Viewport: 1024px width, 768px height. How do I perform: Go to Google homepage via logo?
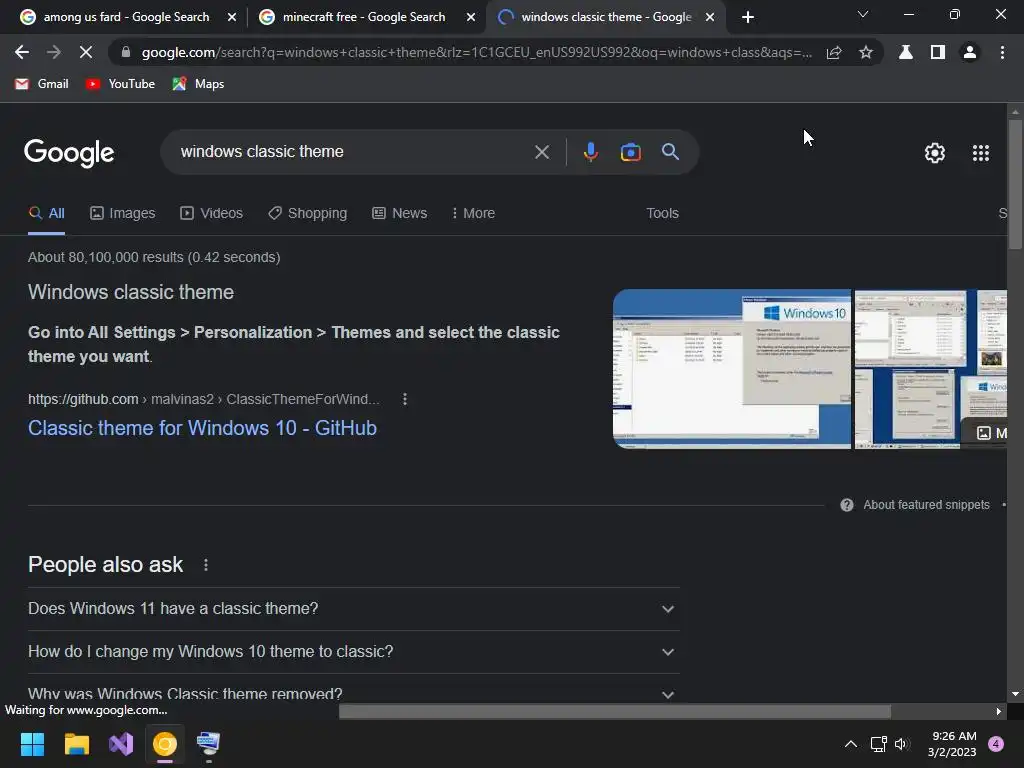[x=69, y=153]
